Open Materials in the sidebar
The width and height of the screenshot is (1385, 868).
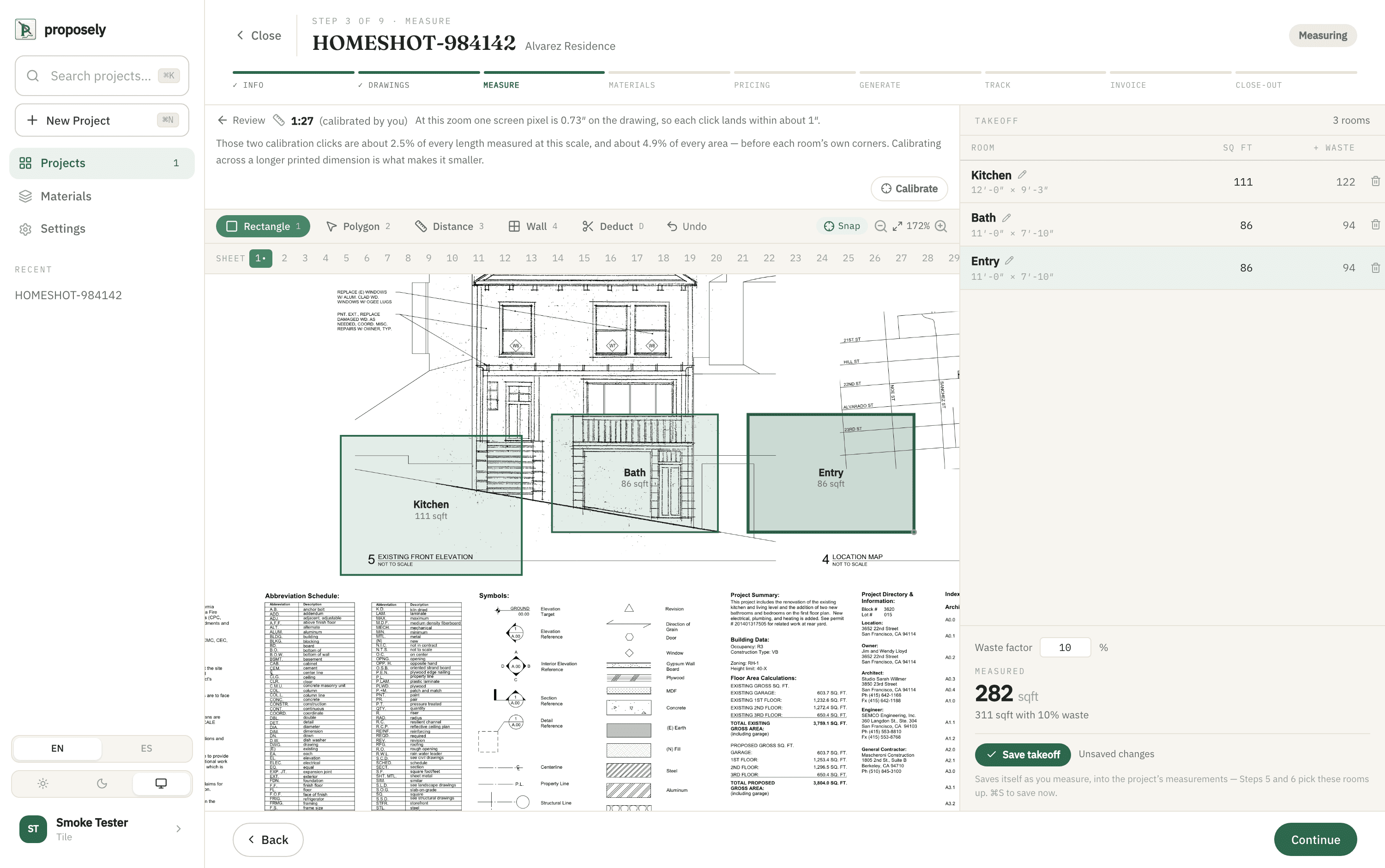pos(102,196)
